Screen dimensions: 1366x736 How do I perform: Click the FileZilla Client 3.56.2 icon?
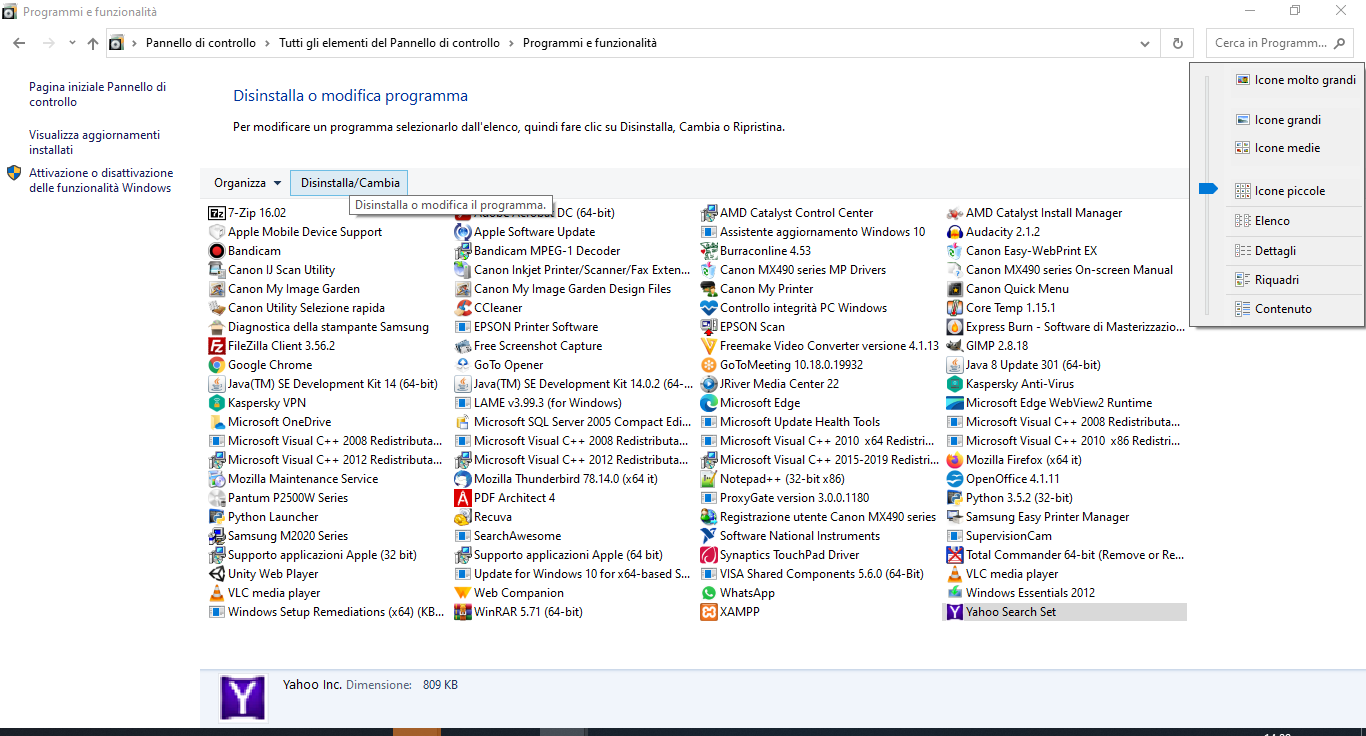point(217,346)
